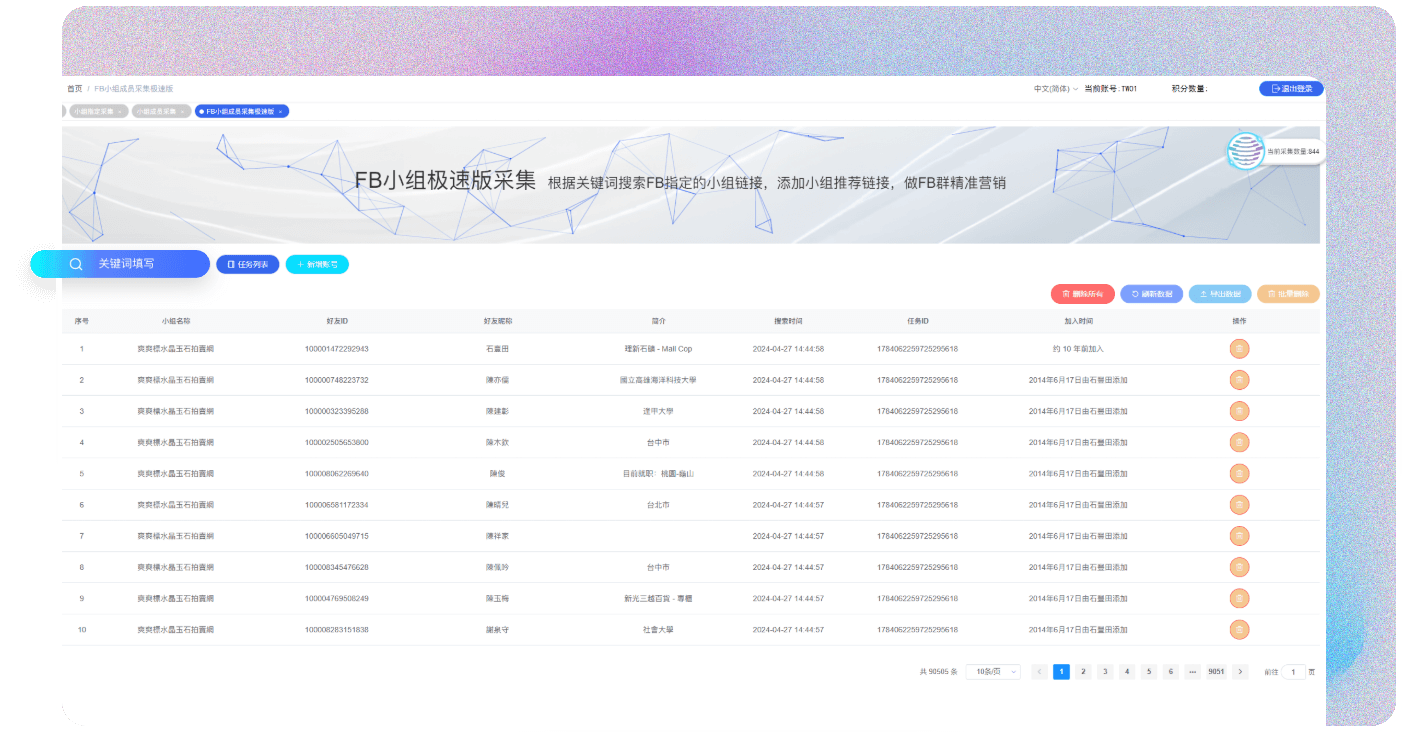
Task: Click the 退出登录 logout button
Action: tap(1291, 89)
